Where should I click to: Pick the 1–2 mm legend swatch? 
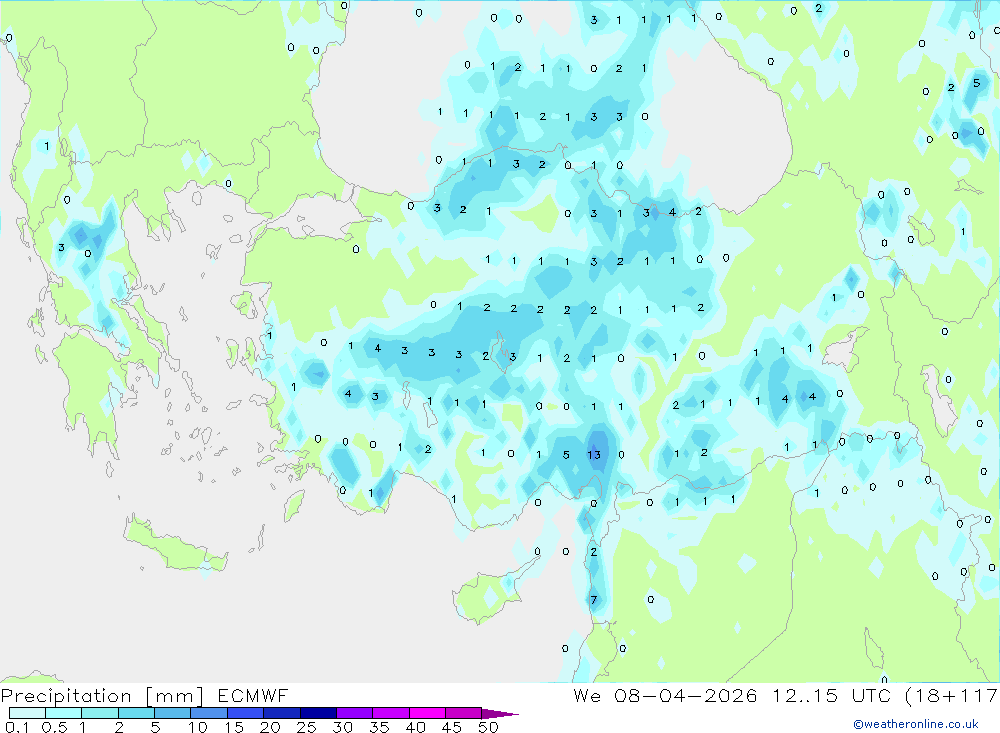100,713
